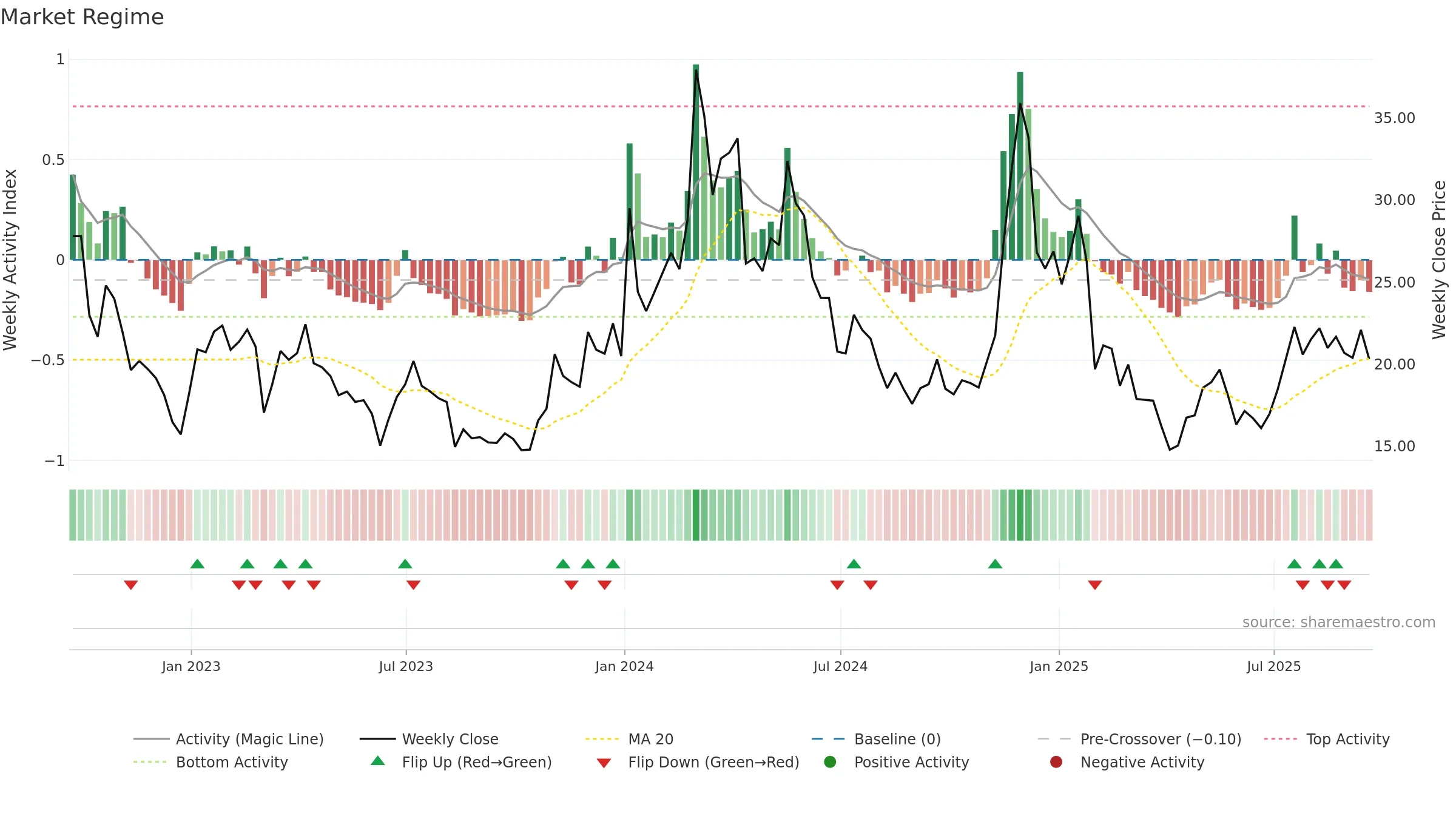The width and height of the screenshot is (1456, 819).
Task: Toggle the Flip Up (Red→Green) legend entry
Action: (x=461, y=762)
